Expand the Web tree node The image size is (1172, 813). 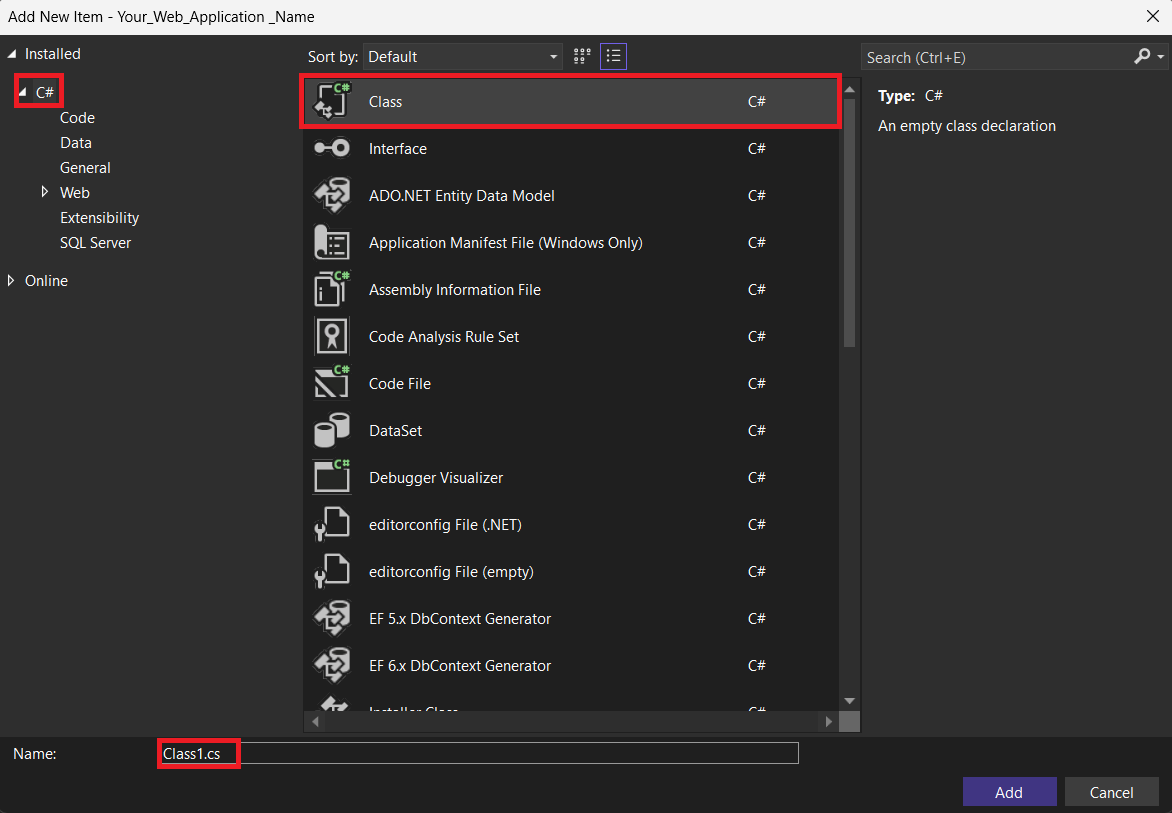pos(45,192)
